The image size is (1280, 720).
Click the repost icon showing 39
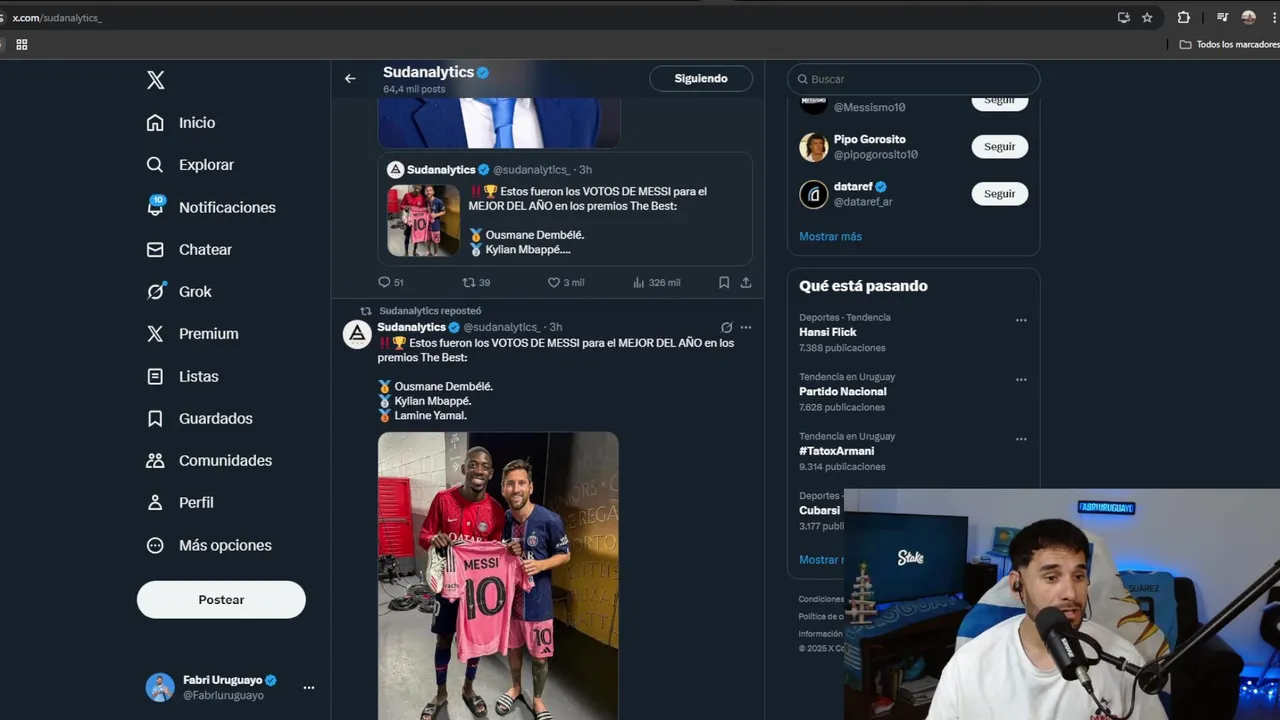pos(468,282)
